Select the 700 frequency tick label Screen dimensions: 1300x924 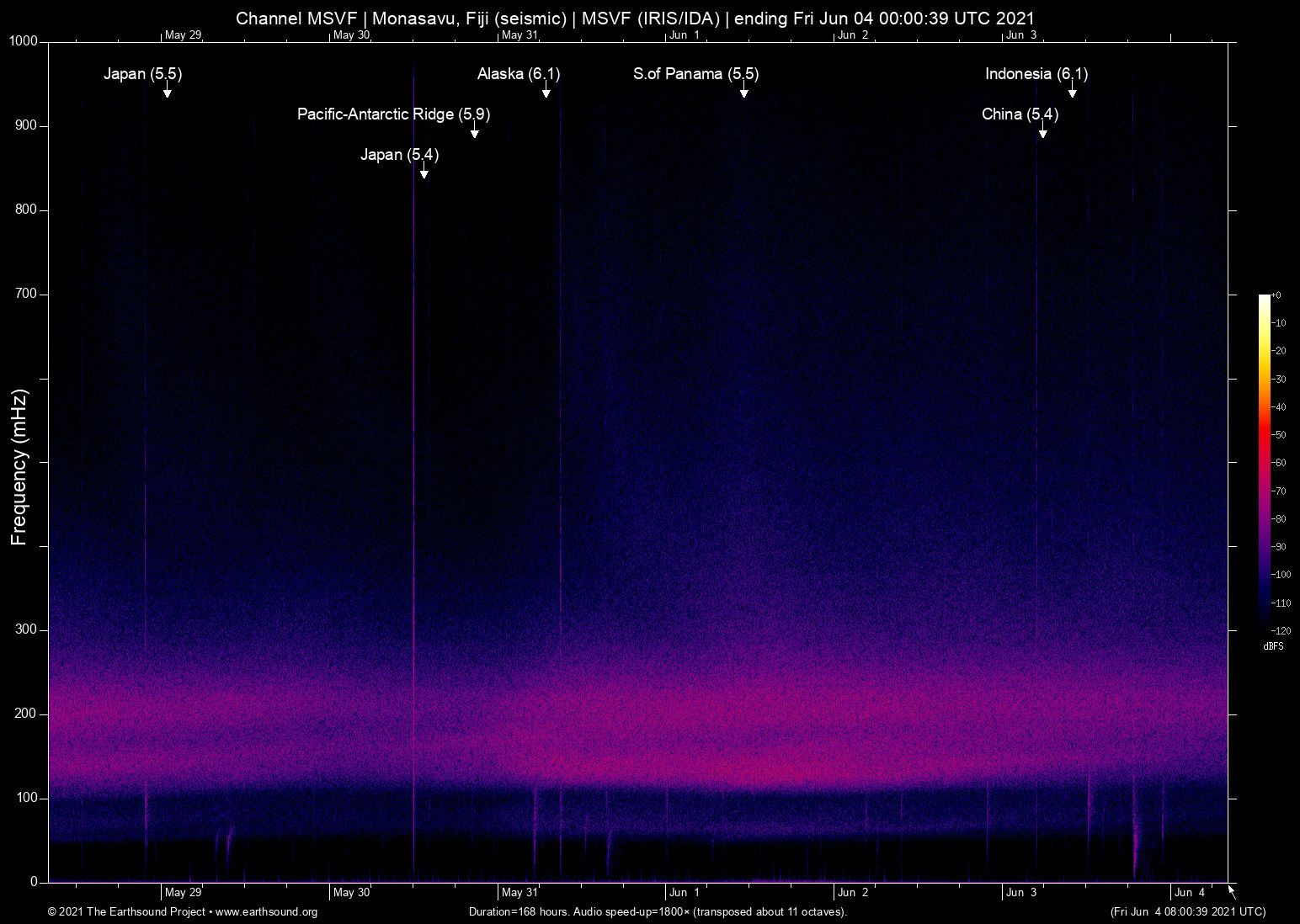tap(27, 294)
